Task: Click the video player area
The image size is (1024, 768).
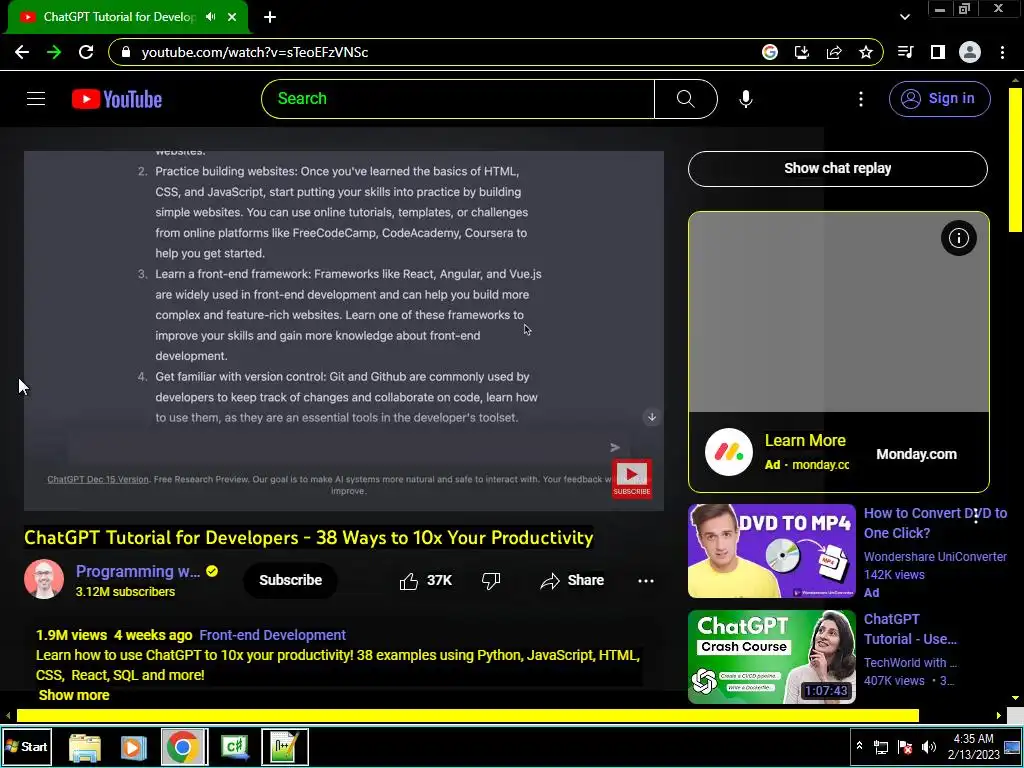Action: click(x=344, y=330)
